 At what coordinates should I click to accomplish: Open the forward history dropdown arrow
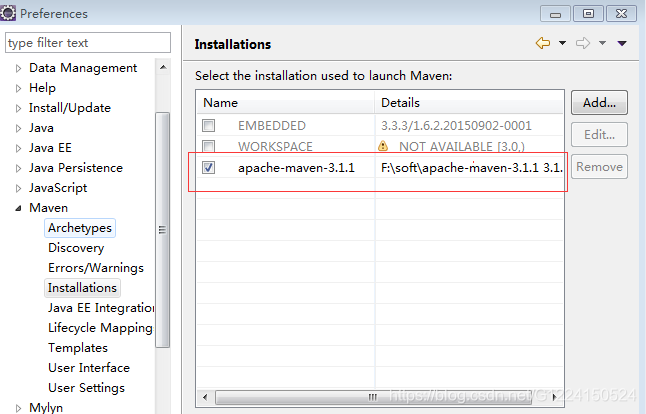click(x=602, y=43)
